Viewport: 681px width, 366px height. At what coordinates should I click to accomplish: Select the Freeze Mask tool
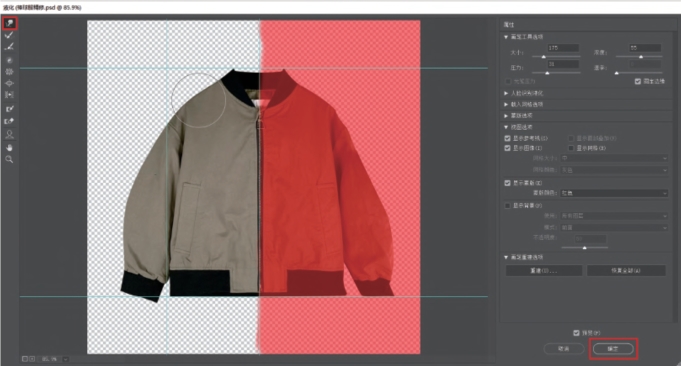pos(9,109)
